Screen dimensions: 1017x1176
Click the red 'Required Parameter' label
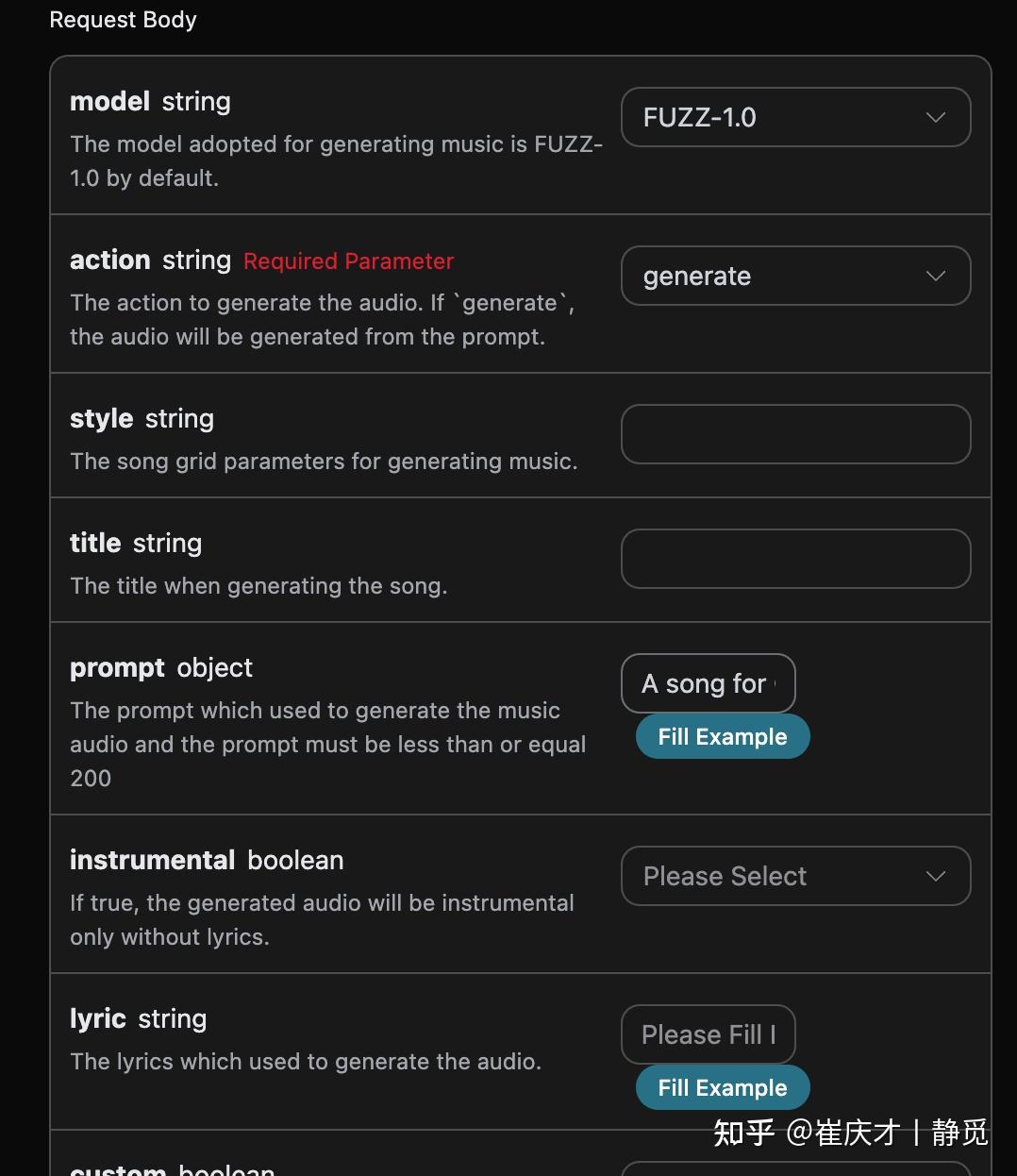347,261
